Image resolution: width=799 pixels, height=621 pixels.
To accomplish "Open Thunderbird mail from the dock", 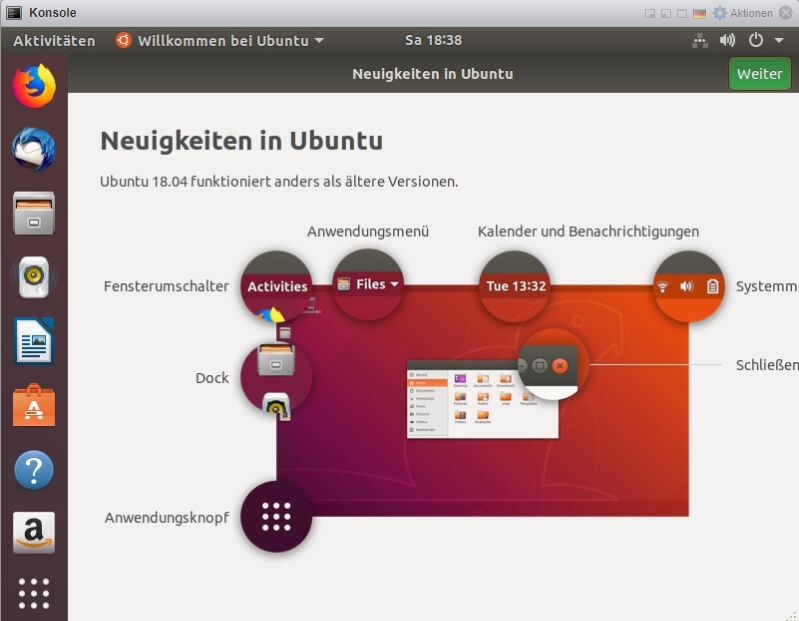I will tap(34, 149).
